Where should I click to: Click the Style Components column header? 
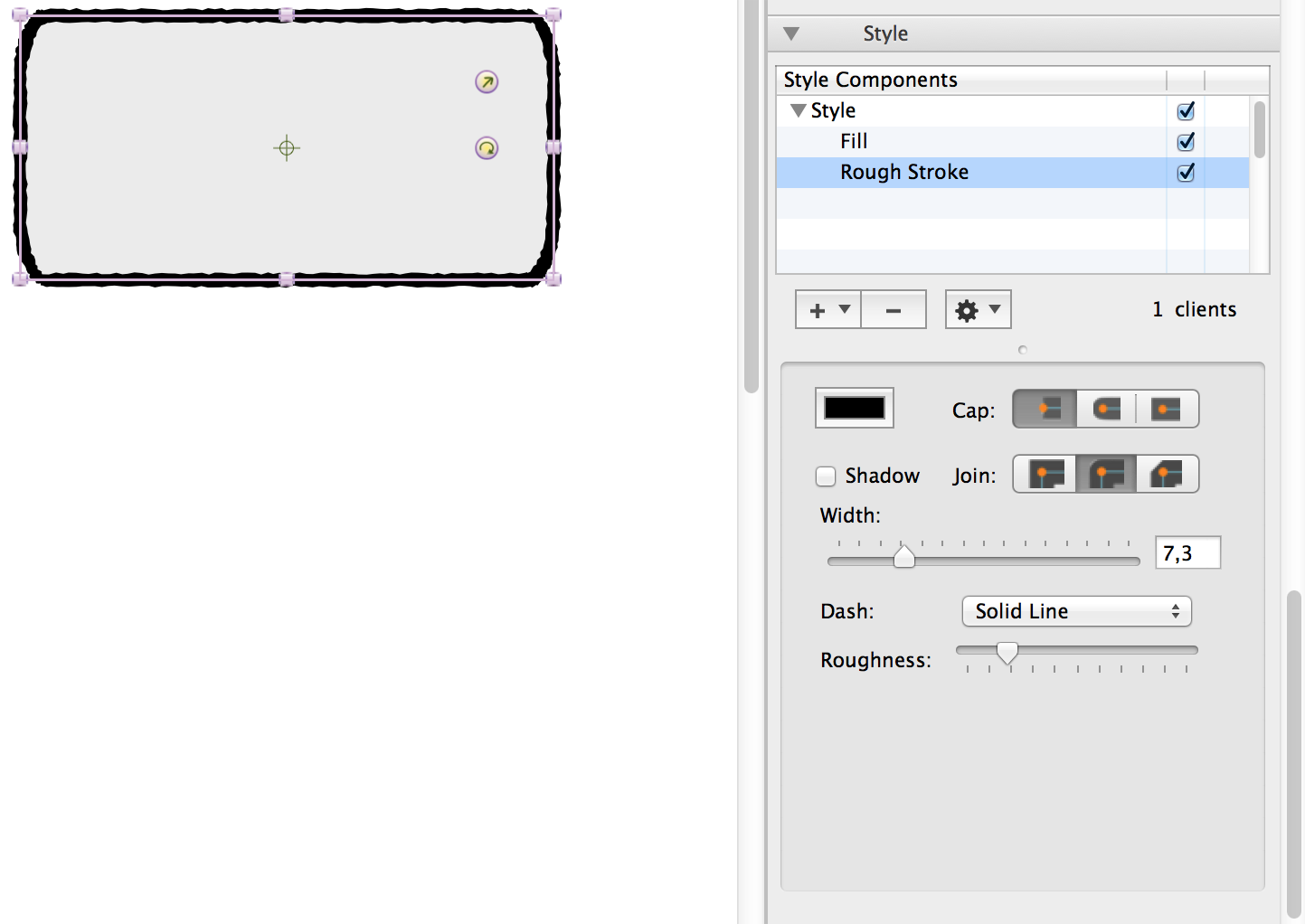pyautogui.click(x=971, y=80)
